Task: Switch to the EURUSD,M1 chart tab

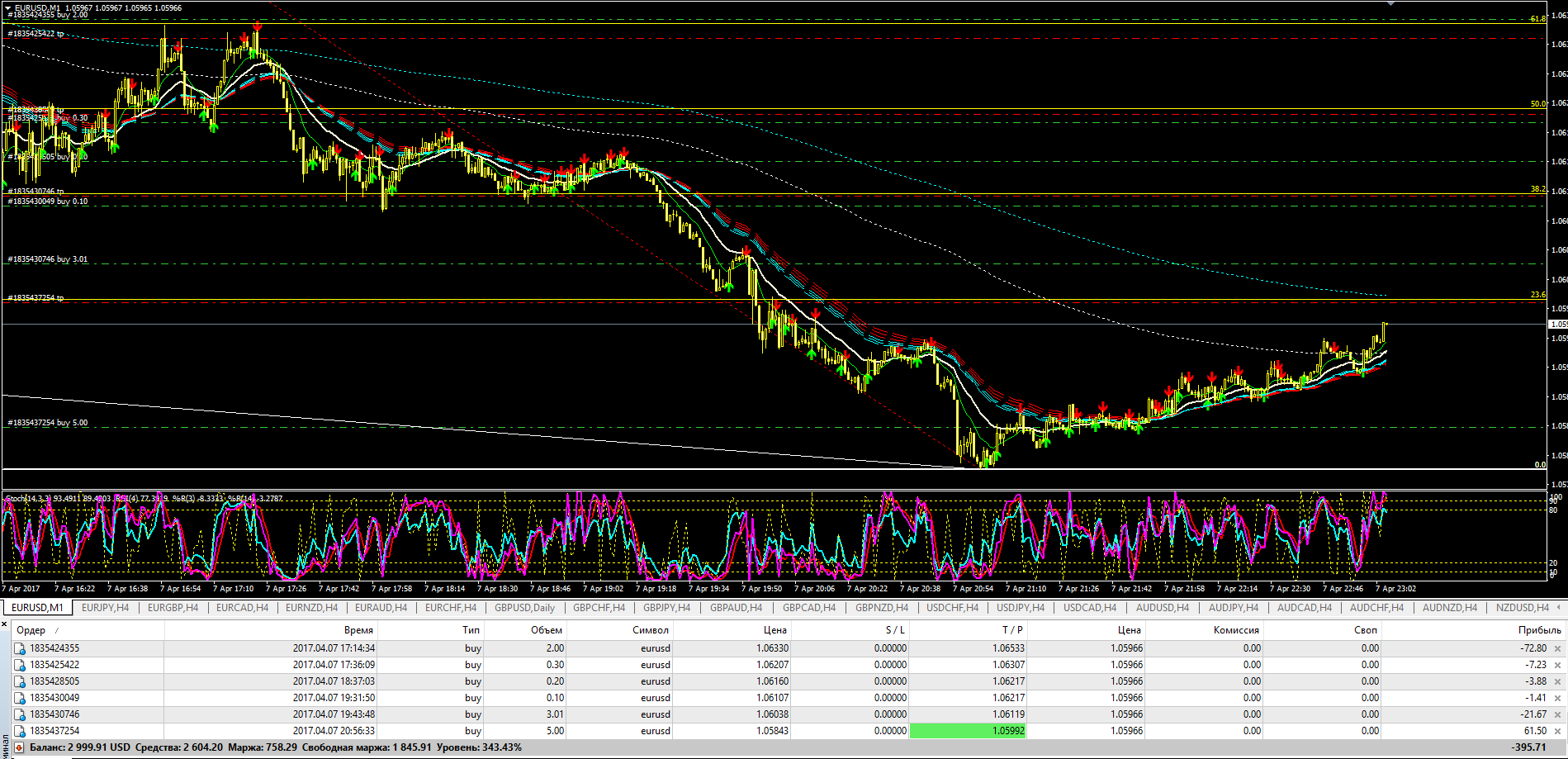Action: 37,608
